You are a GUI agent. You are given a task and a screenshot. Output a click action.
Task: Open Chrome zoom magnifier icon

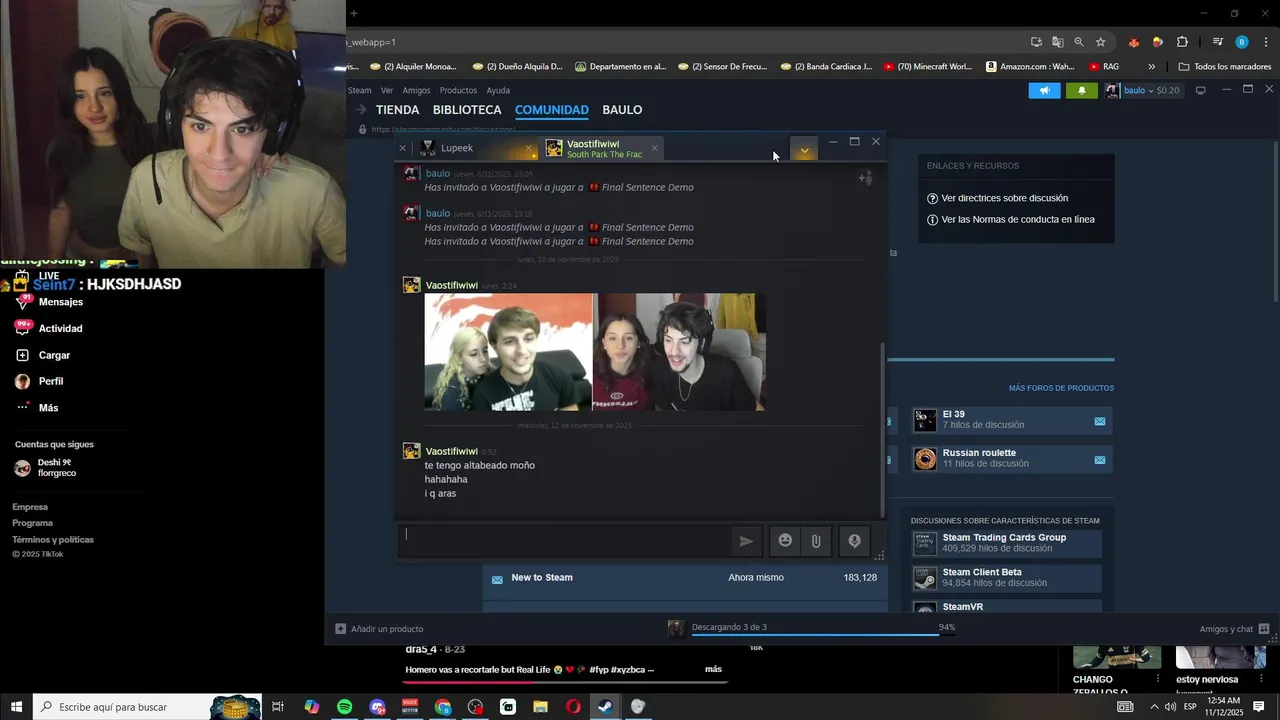pos(1079,42)
